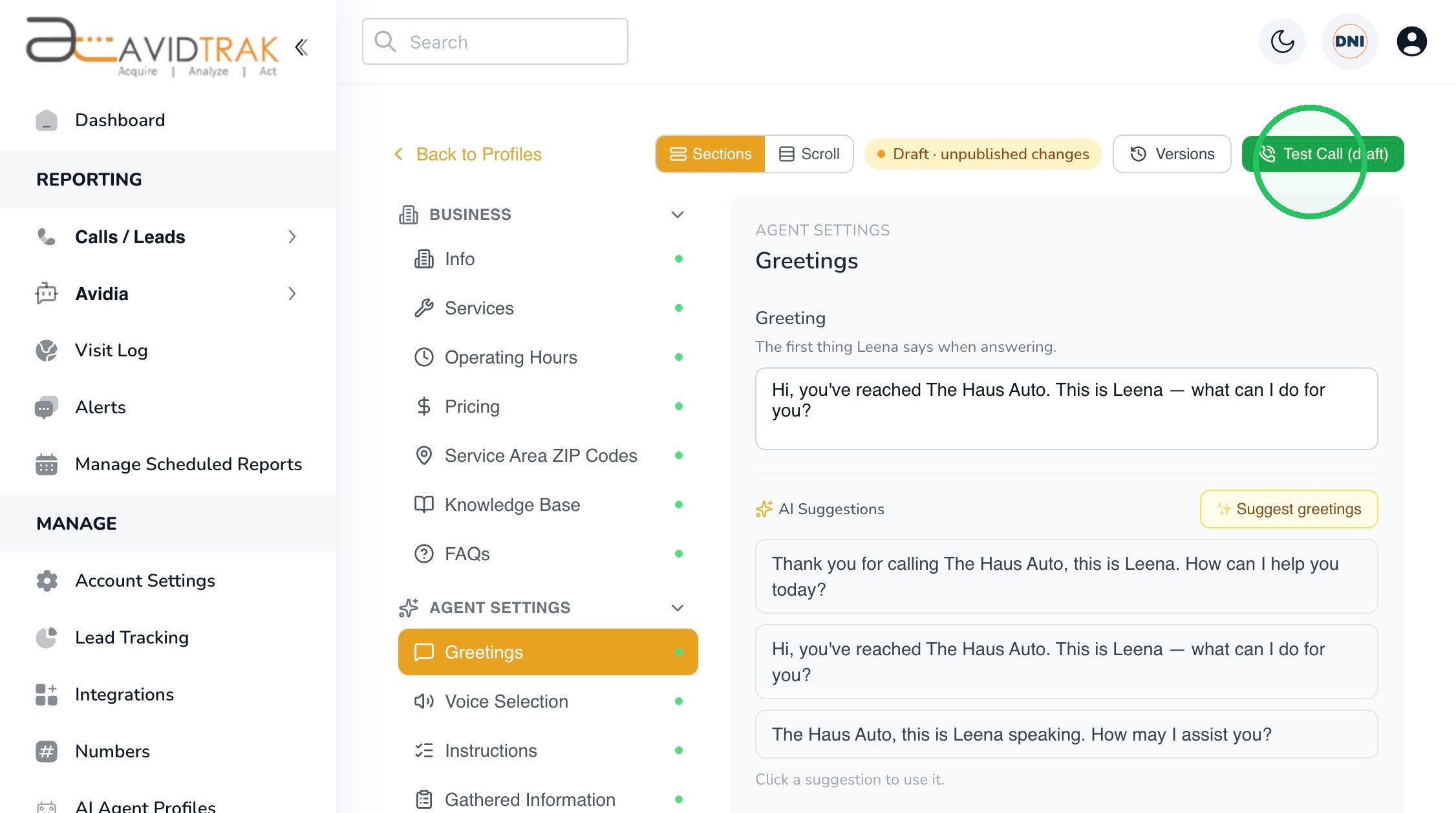Image resolution: width=1456 pixels, height=813 pixels.
Task: Click the Pricing dollar icon
Action: tap(423, 406)
